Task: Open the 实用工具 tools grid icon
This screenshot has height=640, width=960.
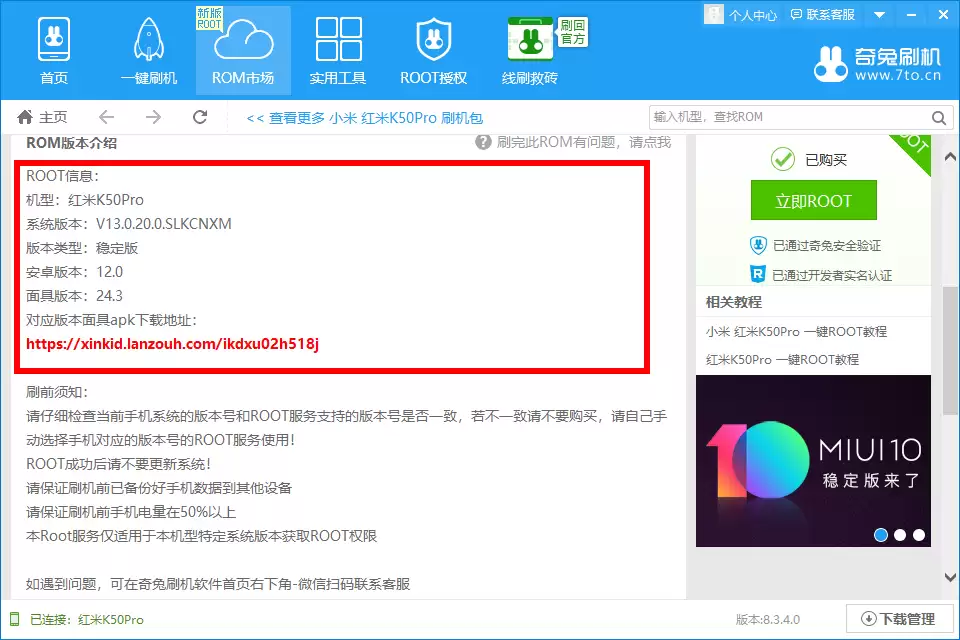Action: (x=337, y=40)
